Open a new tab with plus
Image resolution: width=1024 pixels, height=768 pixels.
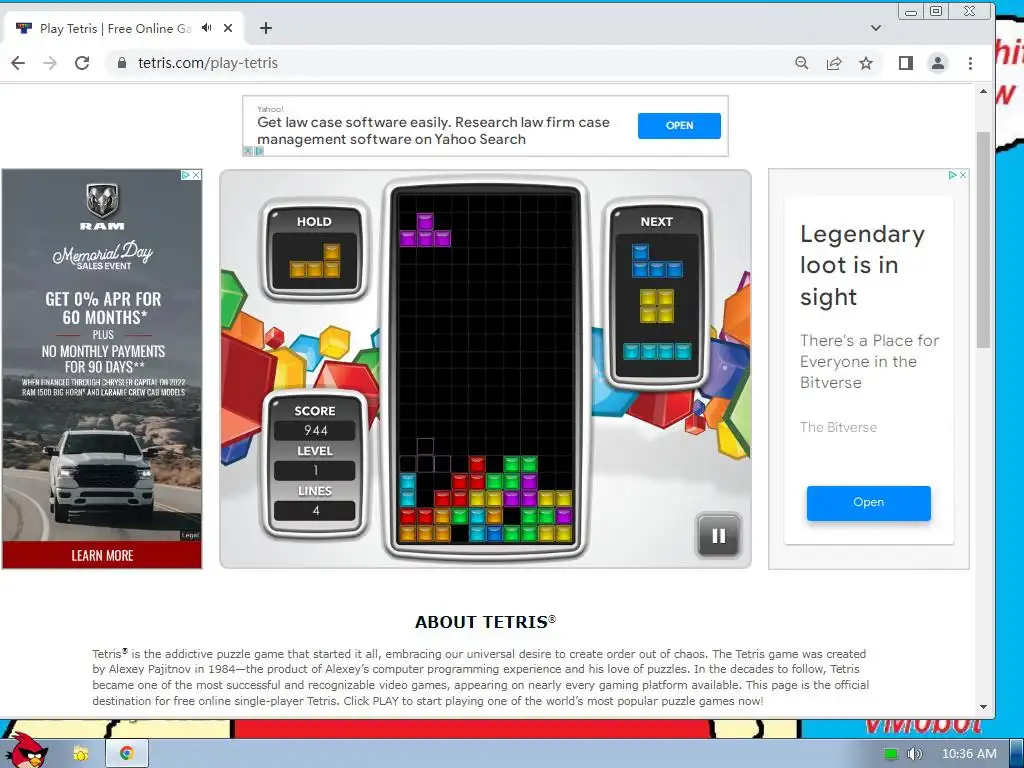(266, 28)
